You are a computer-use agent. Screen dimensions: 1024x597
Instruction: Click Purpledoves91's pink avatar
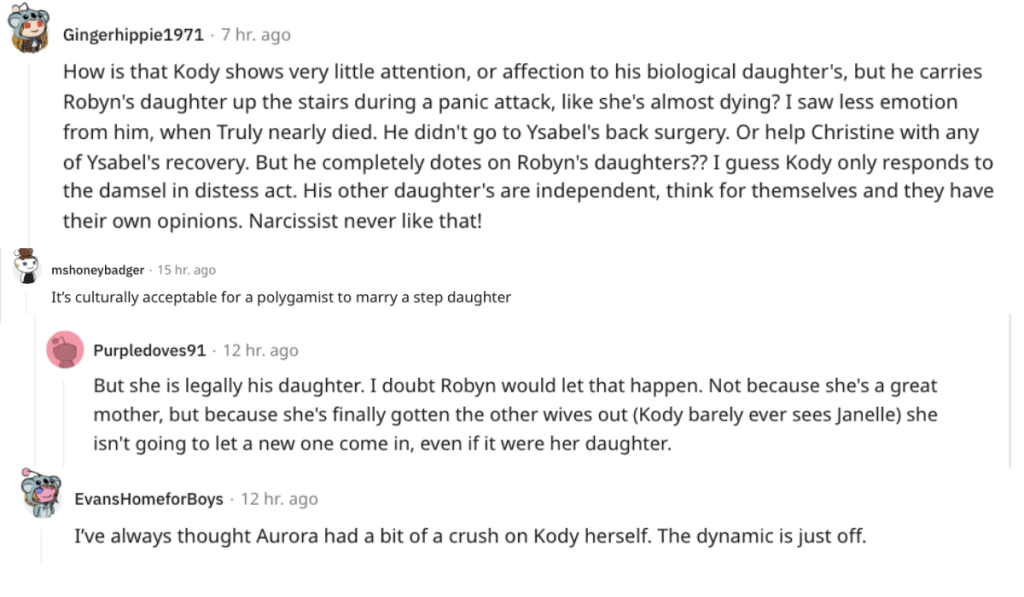[65, 350]
